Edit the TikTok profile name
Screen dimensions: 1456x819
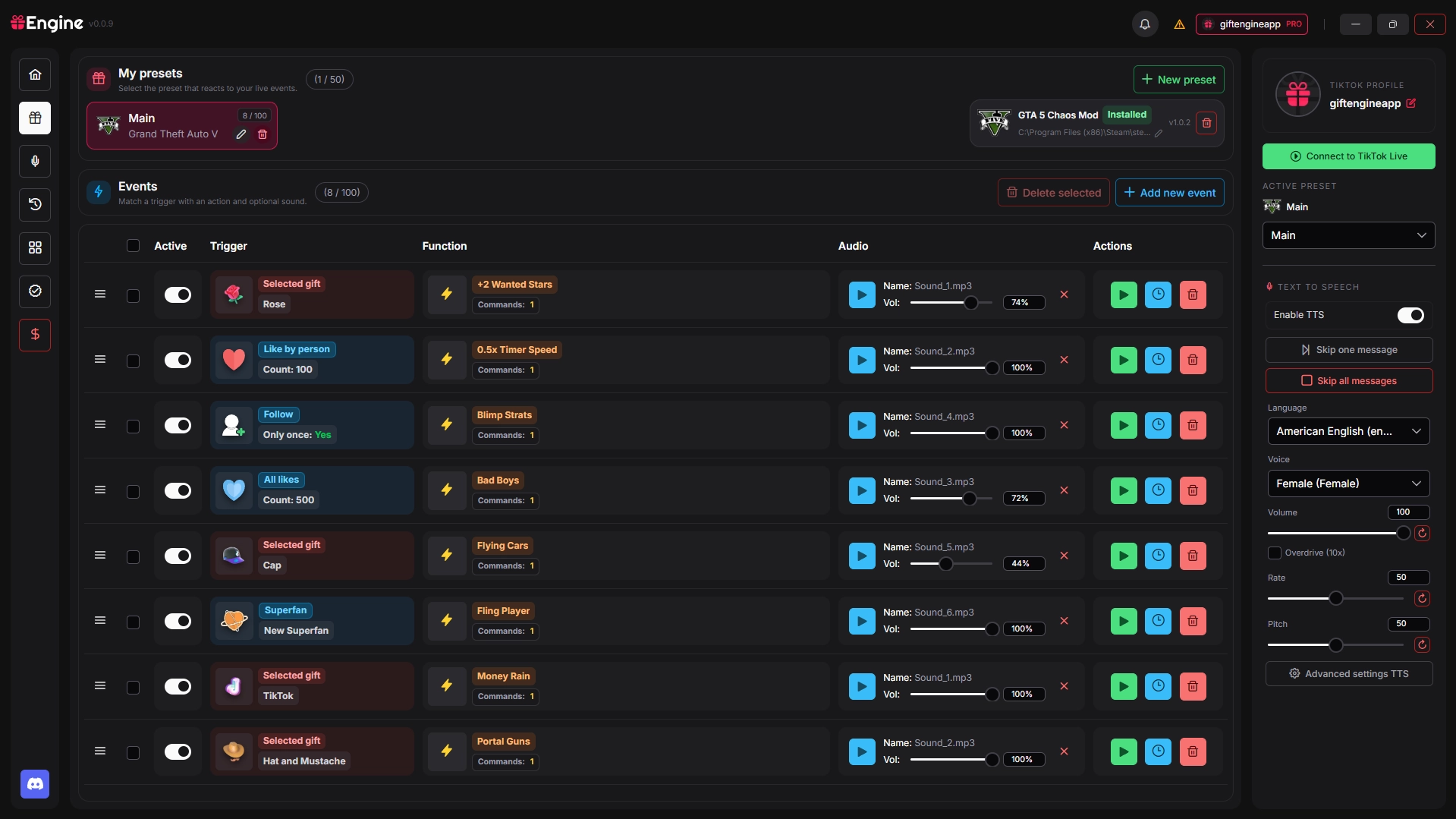point(1410,103)
